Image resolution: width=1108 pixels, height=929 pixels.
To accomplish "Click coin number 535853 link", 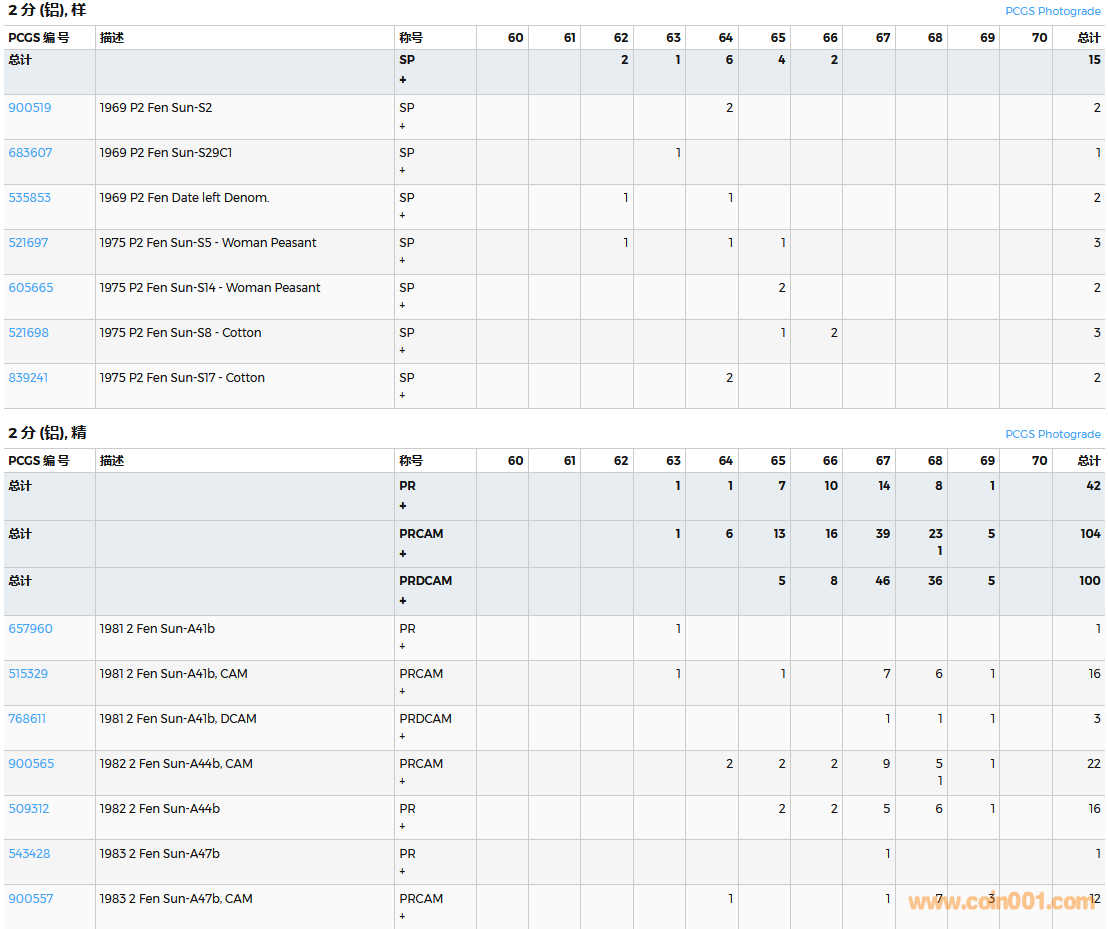I will (x=30, y=198).
